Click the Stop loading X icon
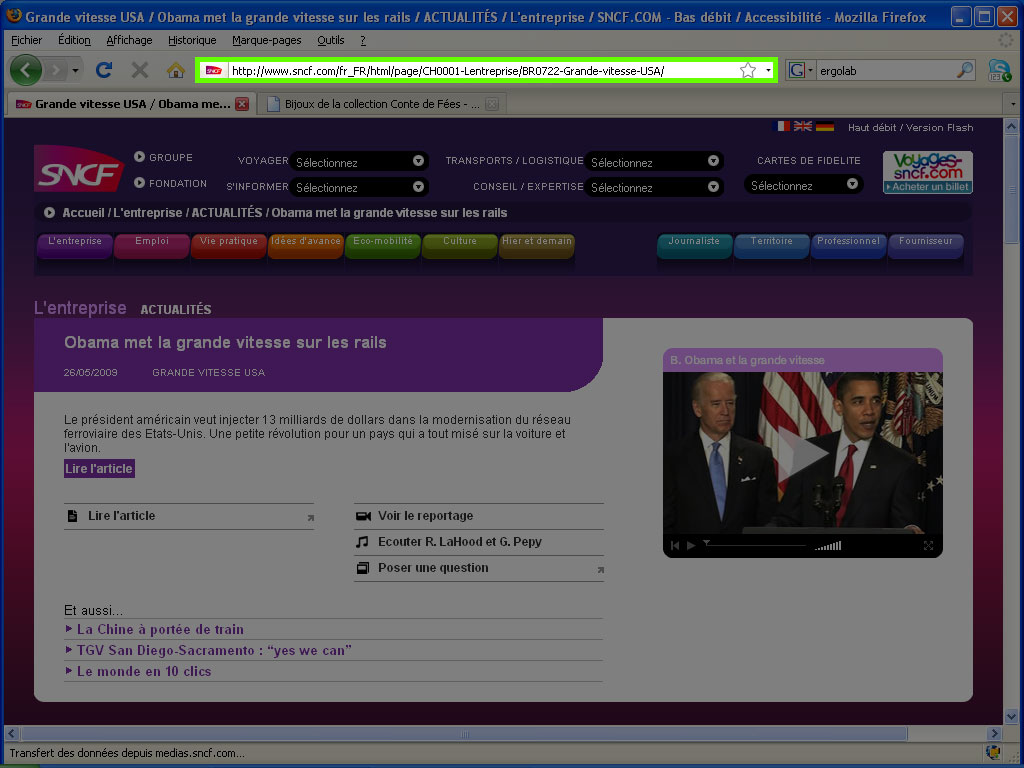 pyautogui.click(x=139, y=69)
